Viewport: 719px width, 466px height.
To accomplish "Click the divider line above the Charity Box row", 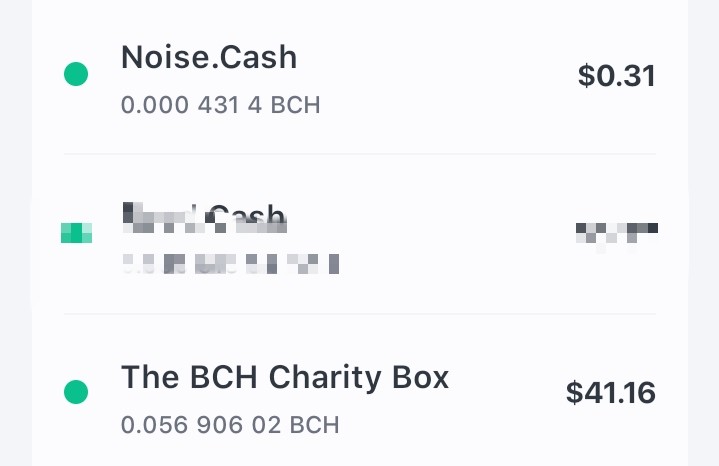I will (x=360, y=314).
